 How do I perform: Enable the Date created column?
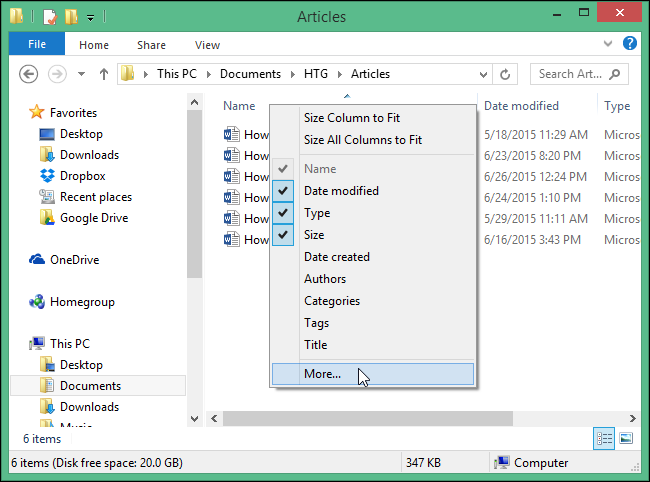[x=373, y=257]
